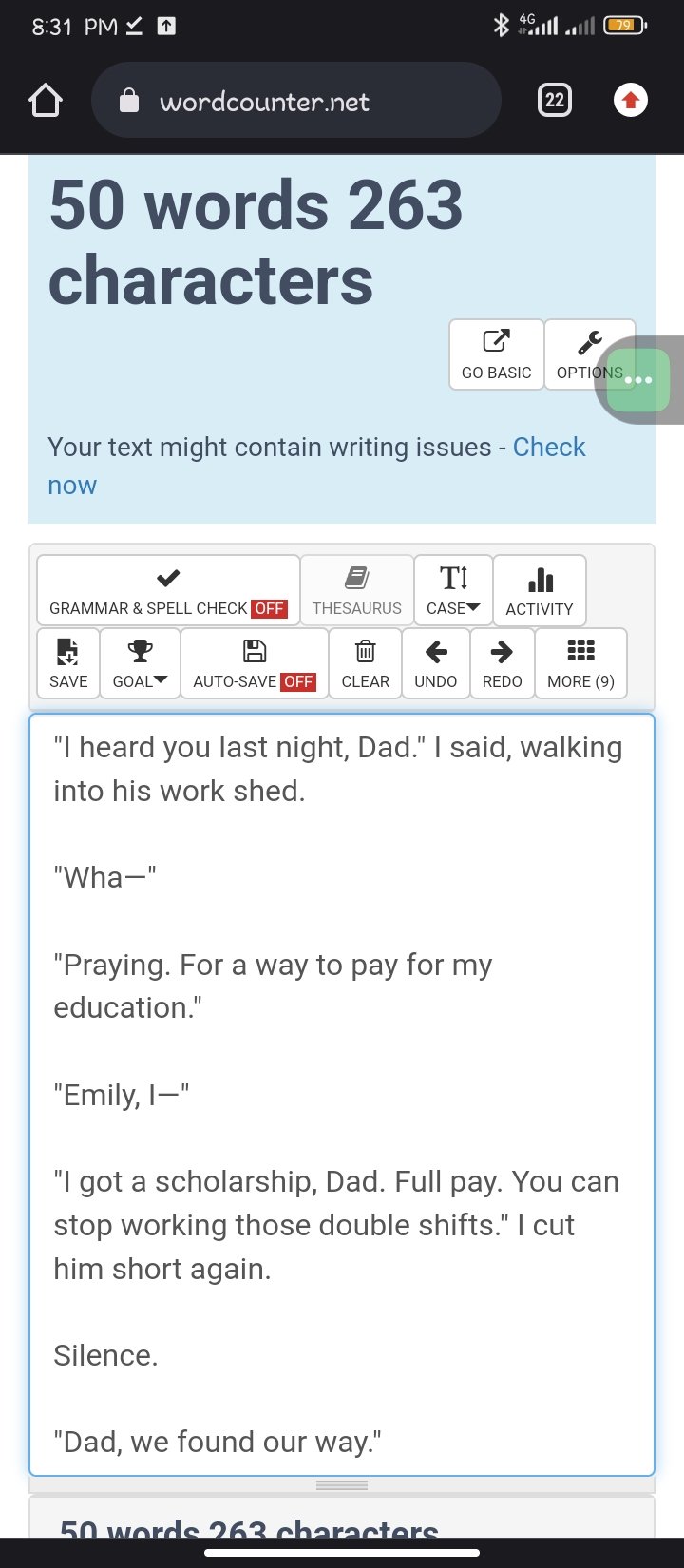Save the text with the Save icon
This screenshot has height=1568, width=684.
click(x=68, y=663)
